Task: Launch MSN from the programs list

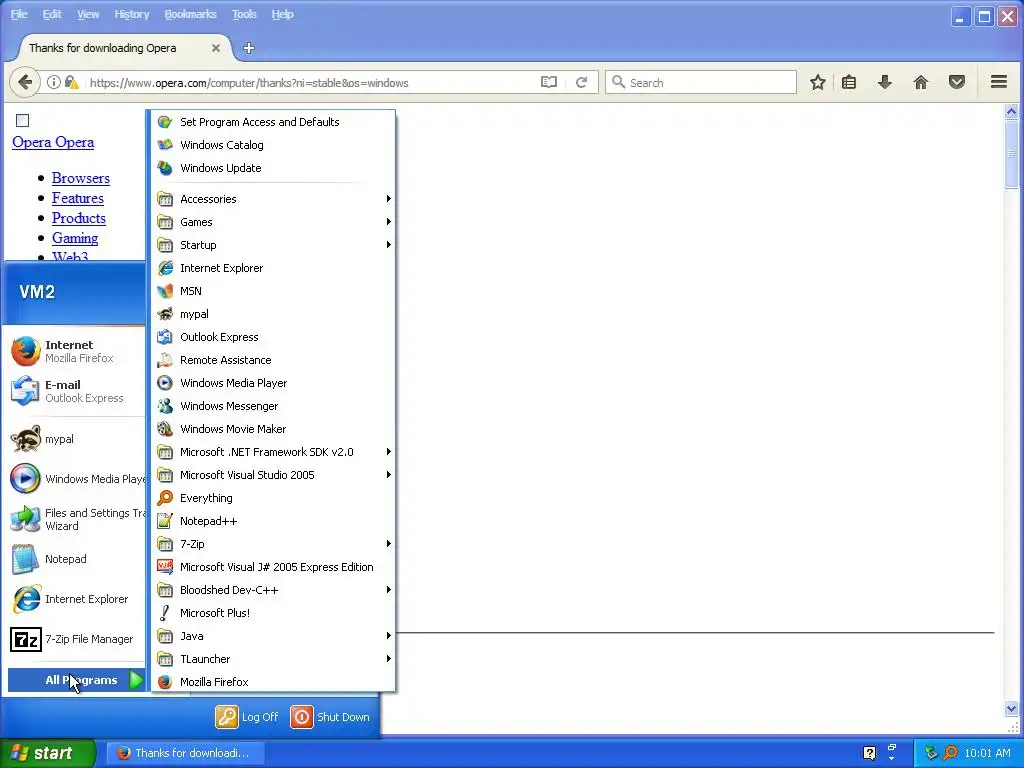Action: 273,291
